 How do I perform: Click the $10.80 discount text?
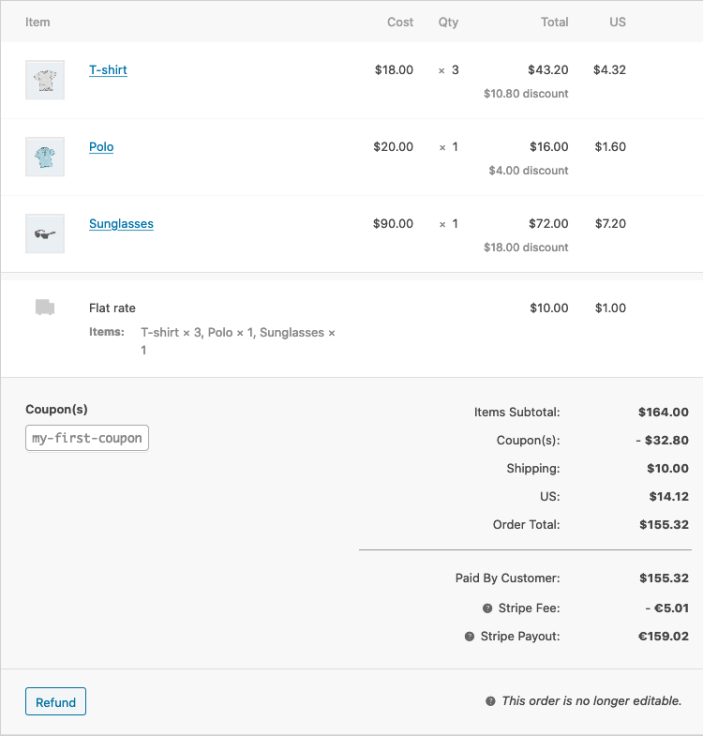(526, 94)
